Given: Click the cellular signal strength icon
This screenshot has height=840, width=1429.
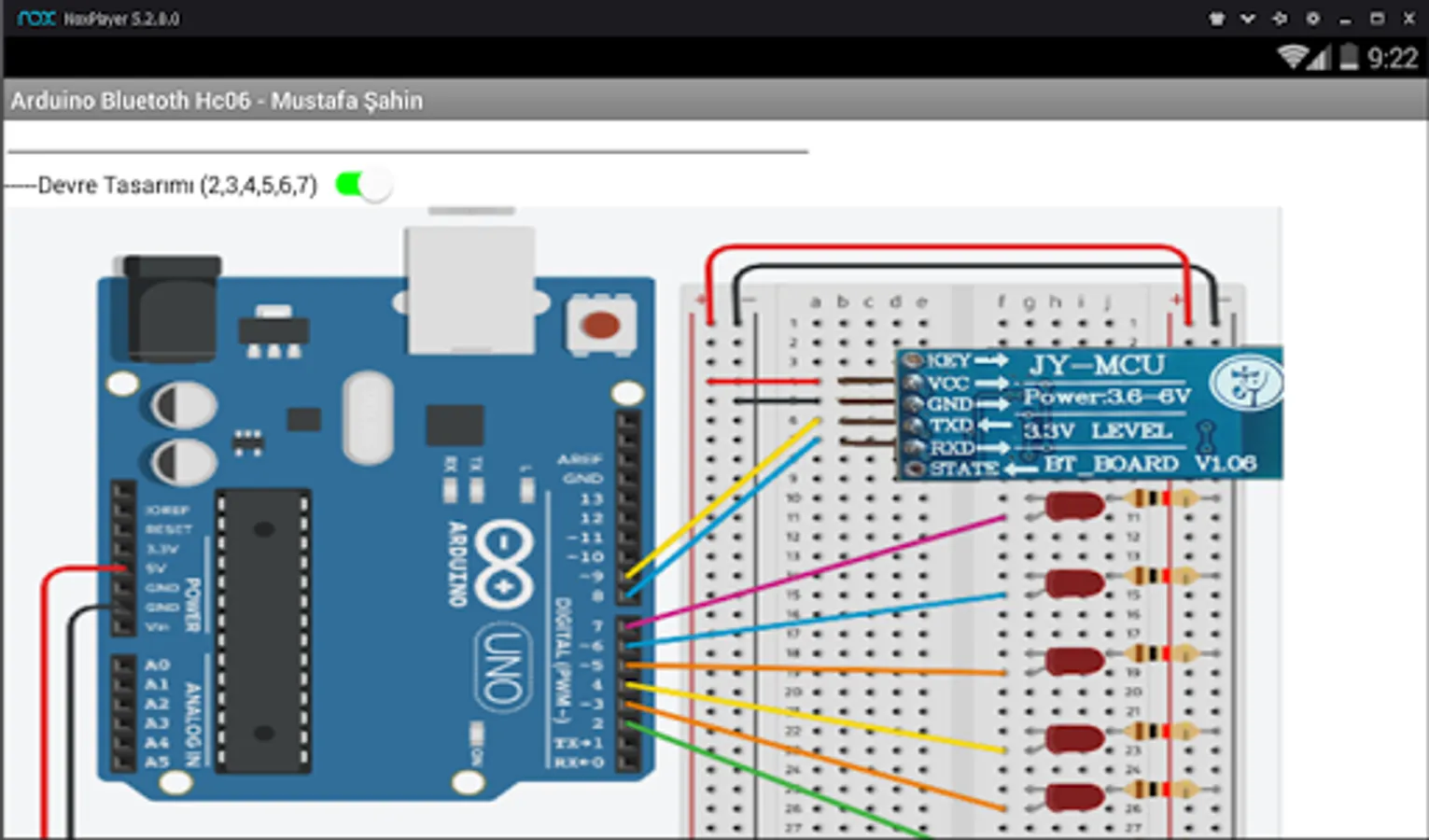Looking at the screenshot, I should (x=1319, y=58).
